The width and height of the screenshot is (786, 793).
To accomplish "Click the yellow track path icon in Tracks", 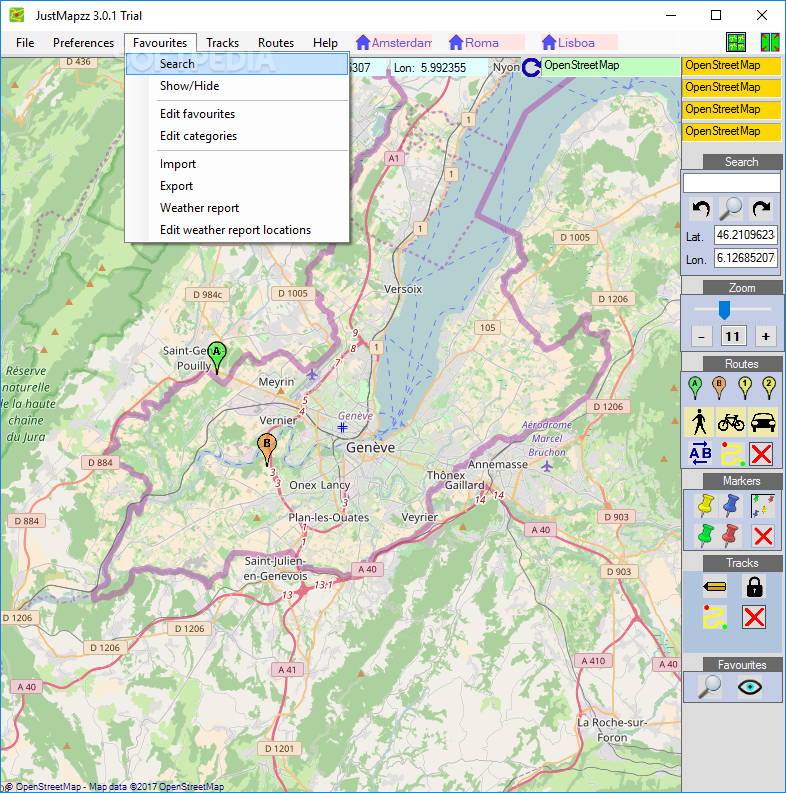I will pyautogui.click(x=715, y=617).
